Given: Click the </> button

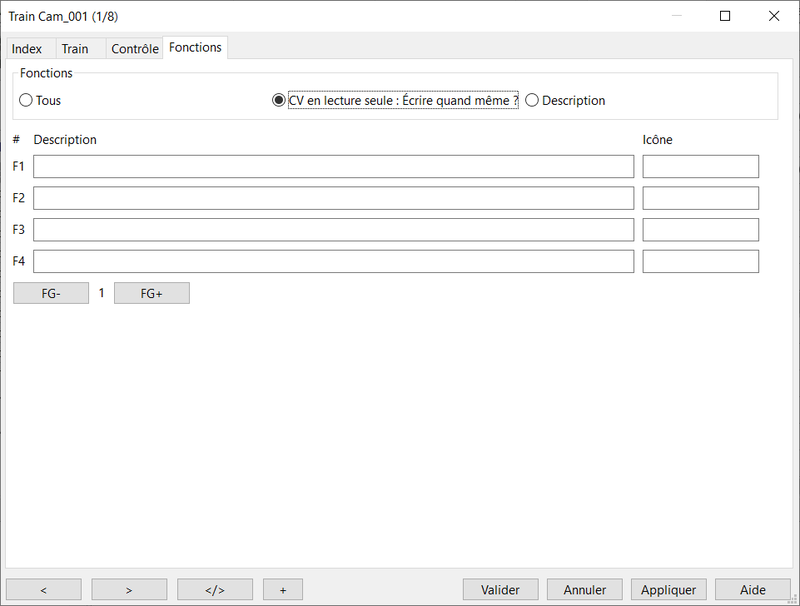Looking at the screenshot, I should (215, 590).
